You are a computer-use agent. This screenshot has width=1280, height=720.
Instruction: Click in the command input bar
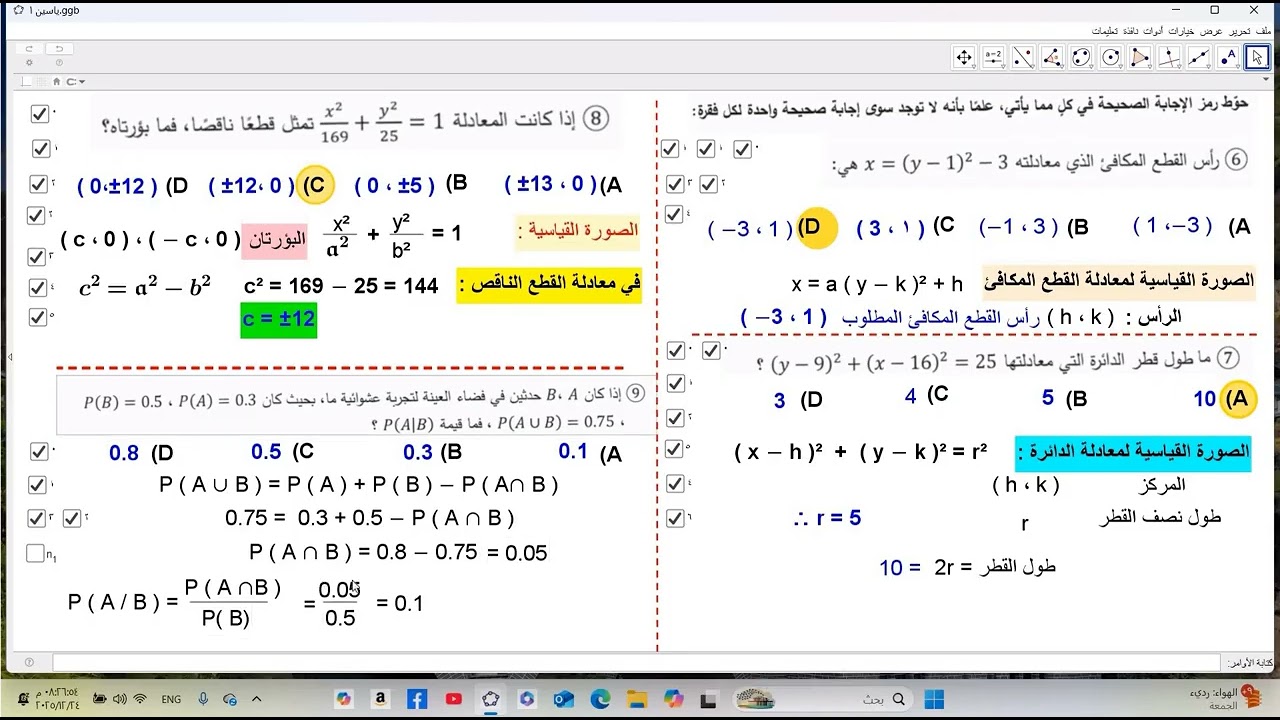pyautogui.click(x=636, y=662)
